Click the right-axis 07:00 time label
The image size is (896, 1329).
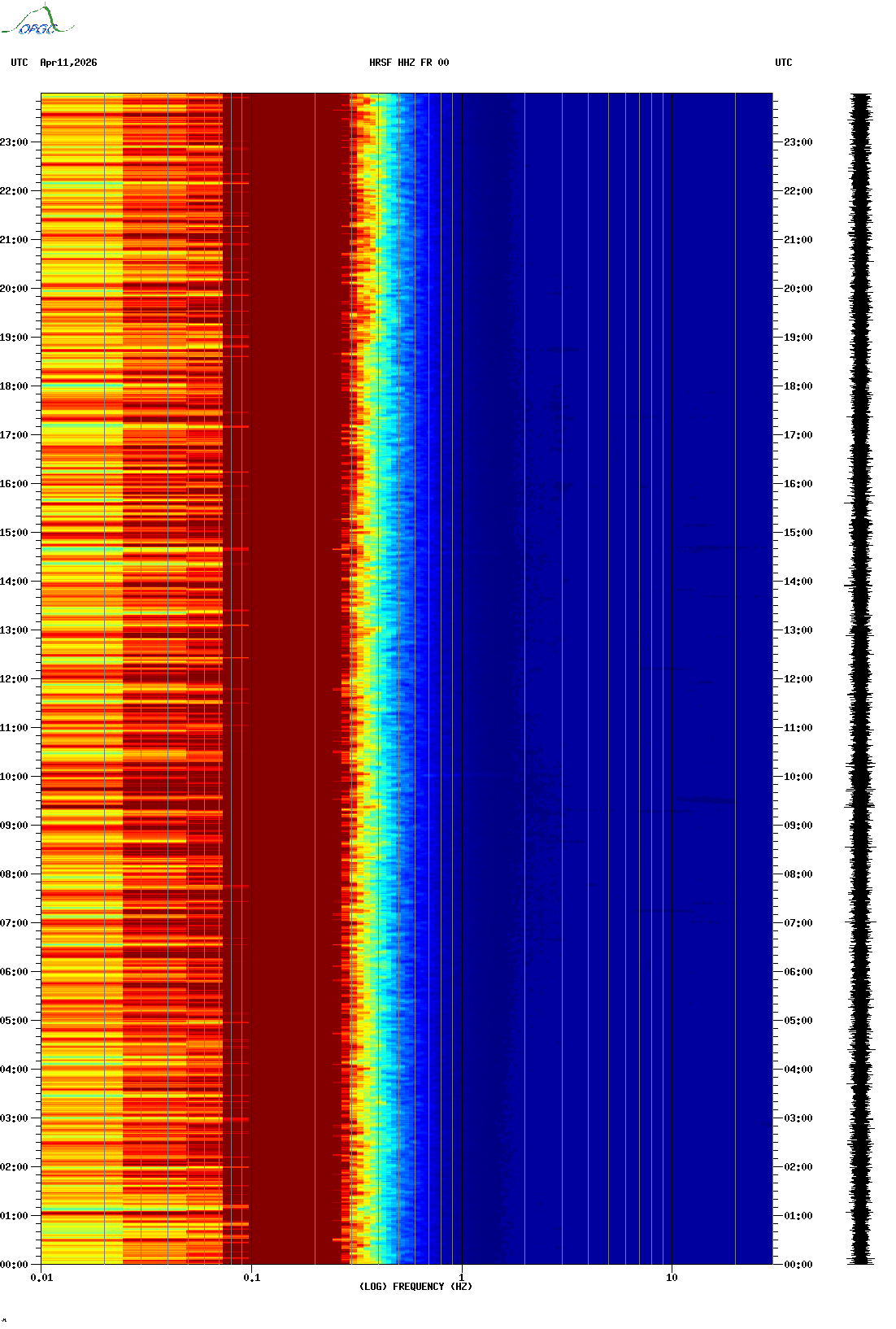(x=798, y=923)
